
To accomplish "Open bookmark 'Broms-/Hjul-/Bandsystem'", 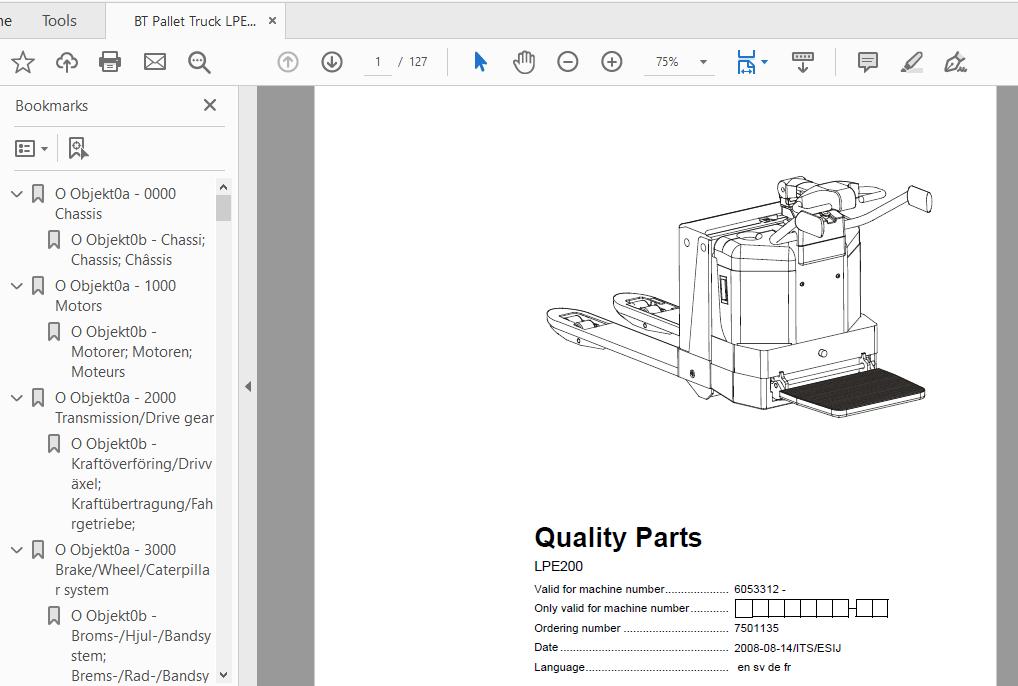I will click(142, 646).
